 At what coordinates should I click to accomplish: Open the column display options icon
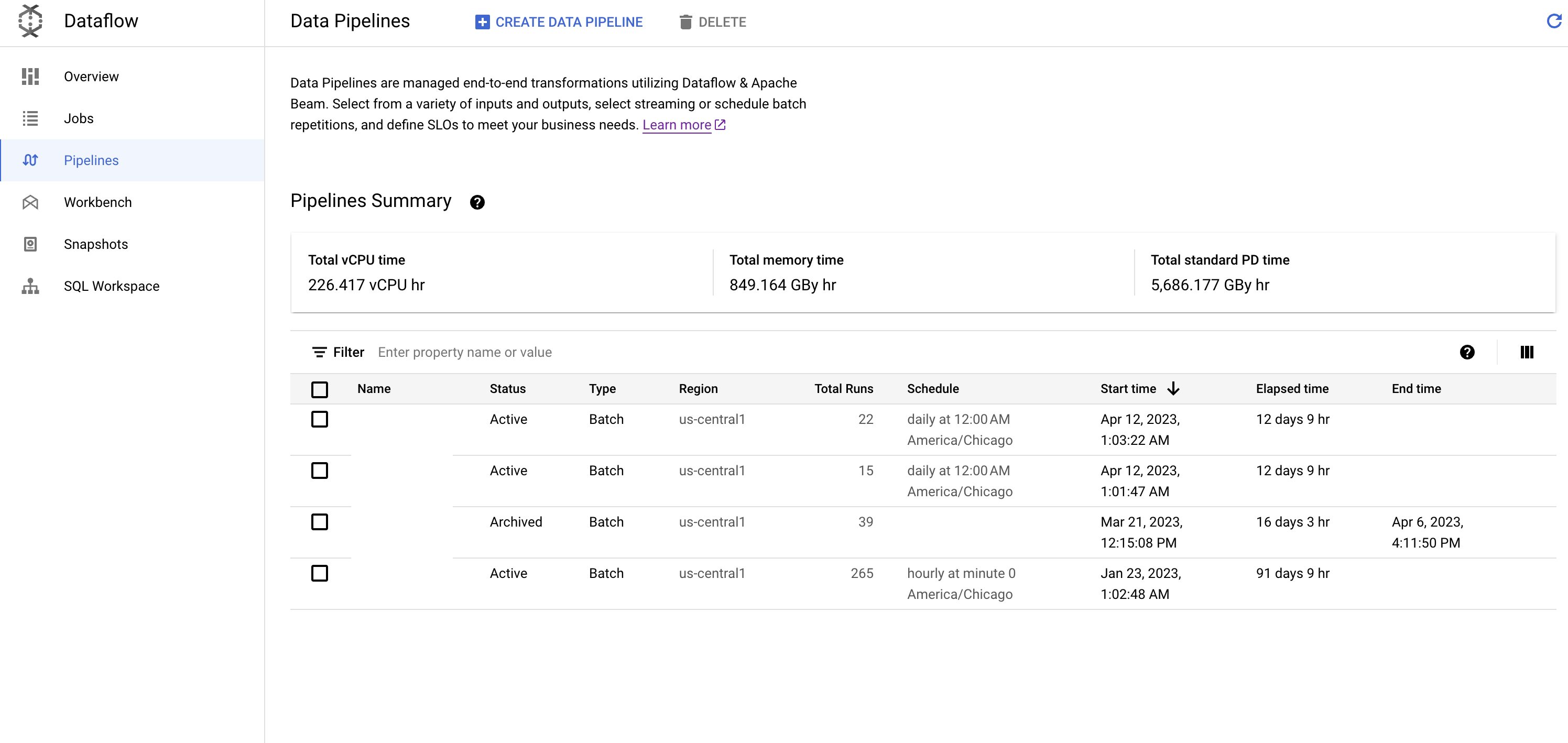1527,352
